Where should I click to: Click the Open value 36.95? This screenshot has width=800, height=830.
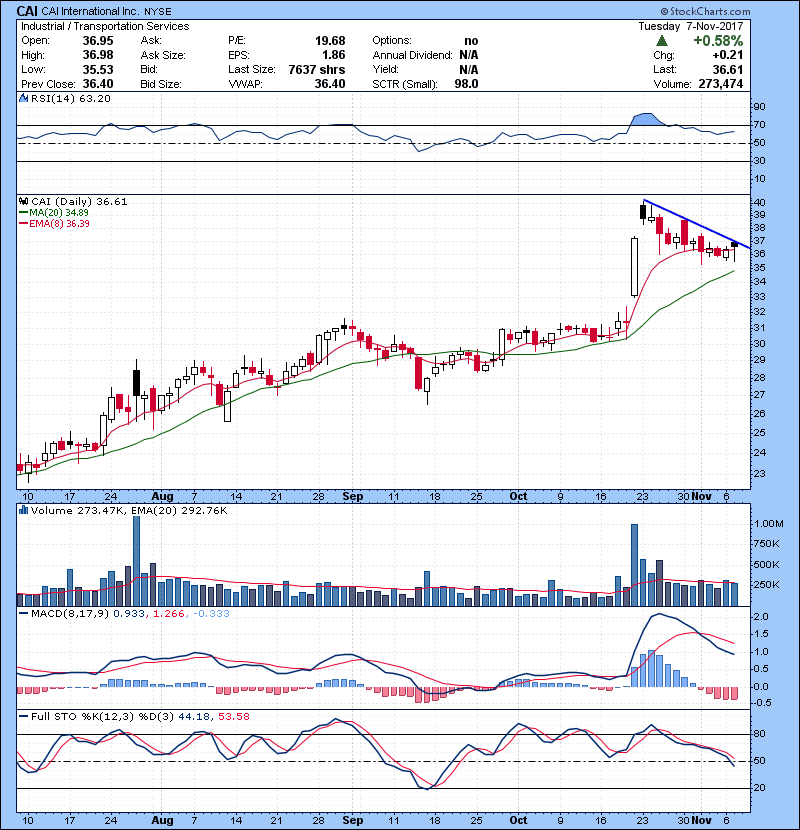click(x=98, y=41)
